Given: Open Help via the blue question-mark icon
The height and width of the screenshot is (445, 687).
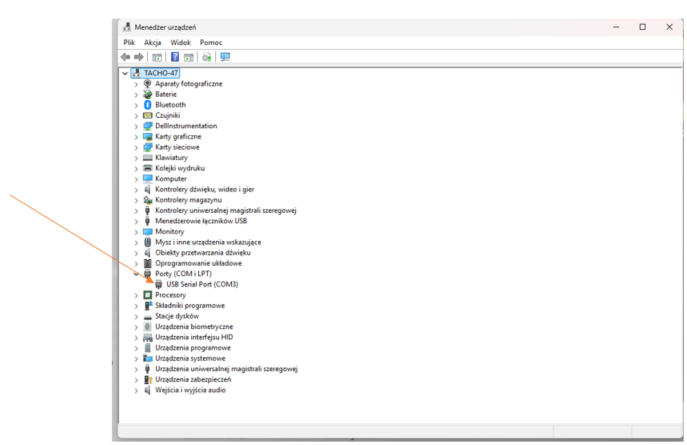Looking at the screenshot, I should (x=175, y=57).
